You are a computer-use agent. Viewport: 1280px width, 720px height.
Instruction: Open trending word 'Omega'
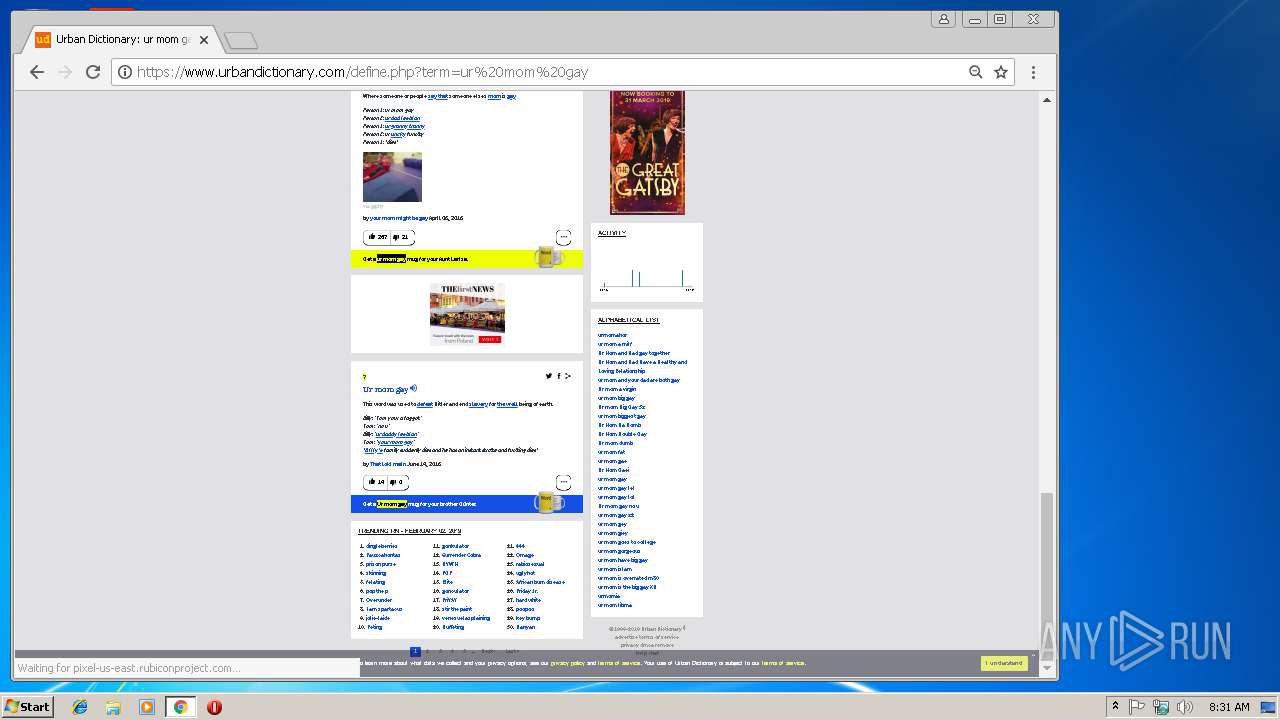(x=525, y=555)
